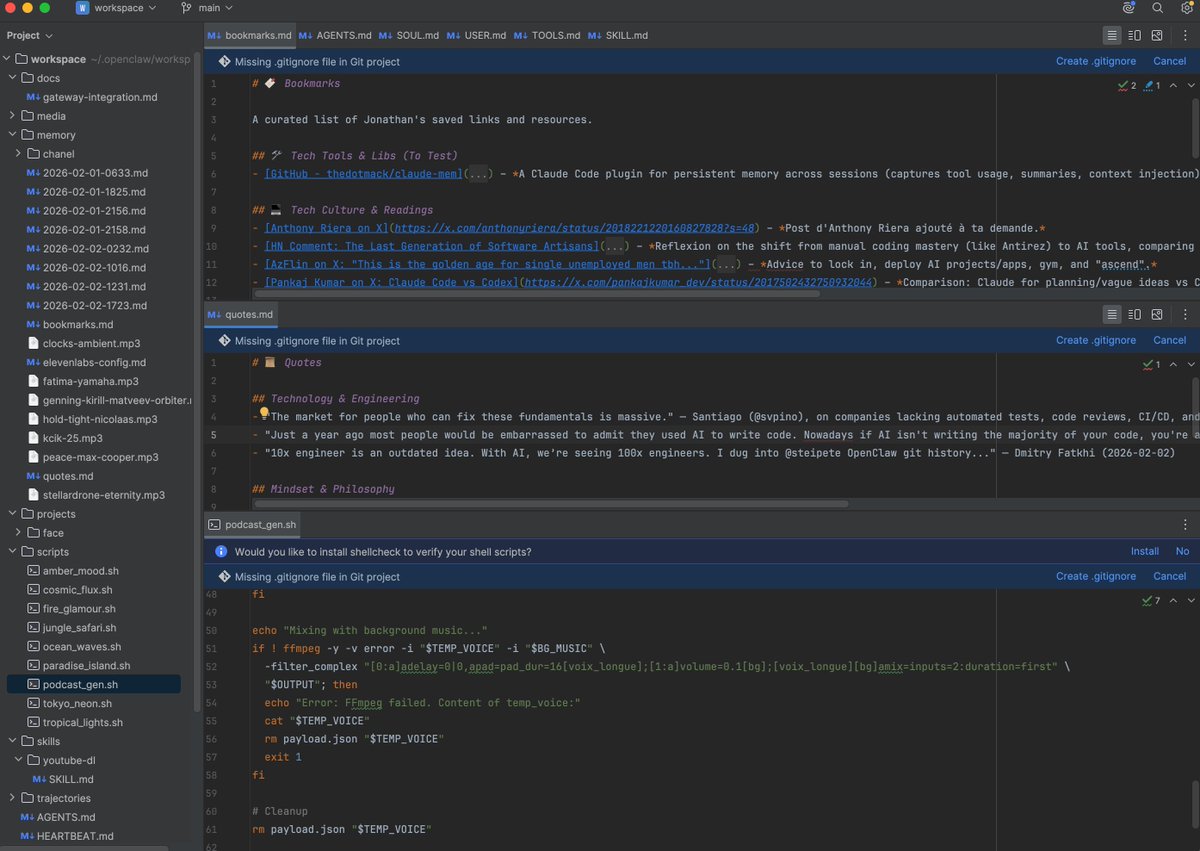Viewport: 1200px width, 851px height.
Task: Switch to the SKILL.md editor tab
Action: pyautogui.click(x=618, y=35)
